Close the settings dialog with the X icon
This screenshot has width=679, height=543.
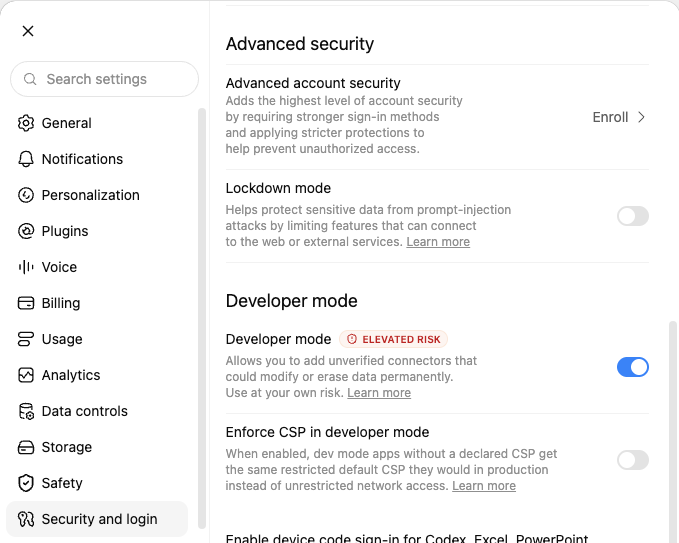(28, 31)
